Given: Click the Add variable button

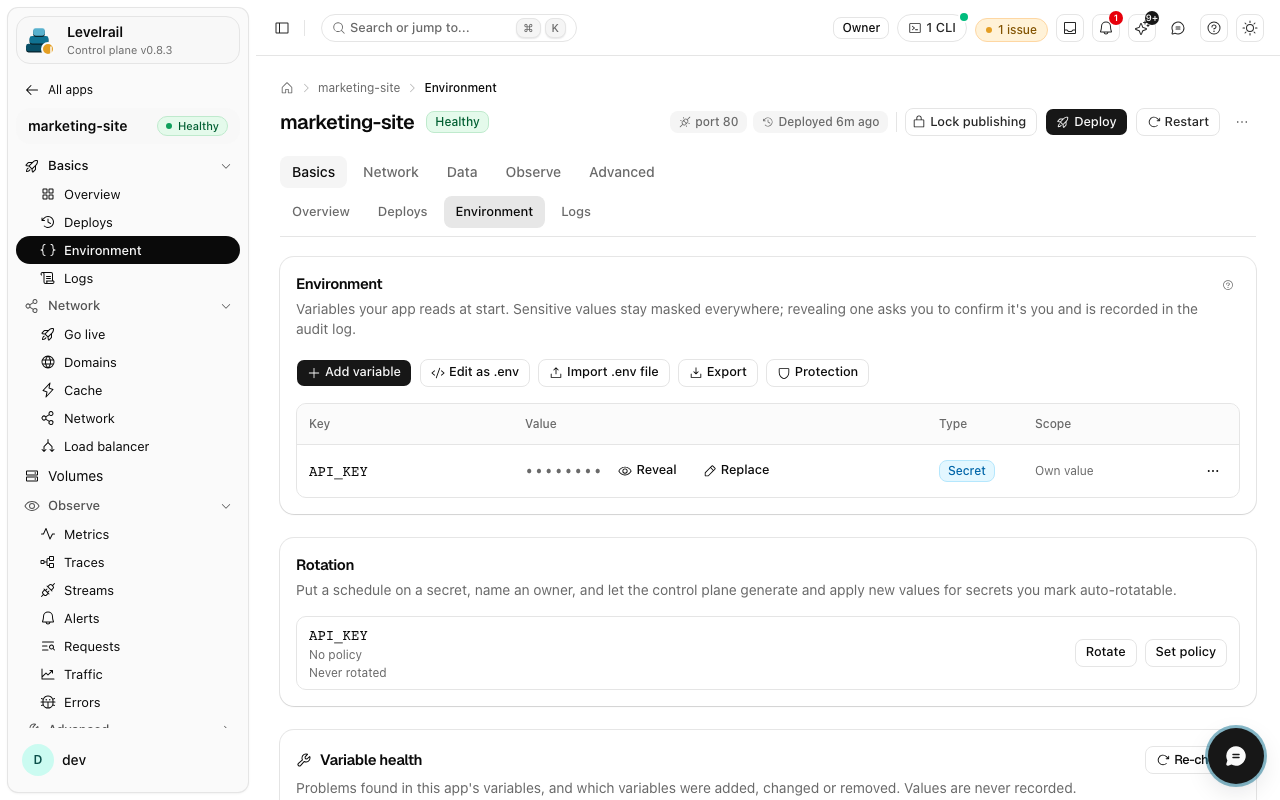Looking at the screenshot, I should [x=354, y=372].
